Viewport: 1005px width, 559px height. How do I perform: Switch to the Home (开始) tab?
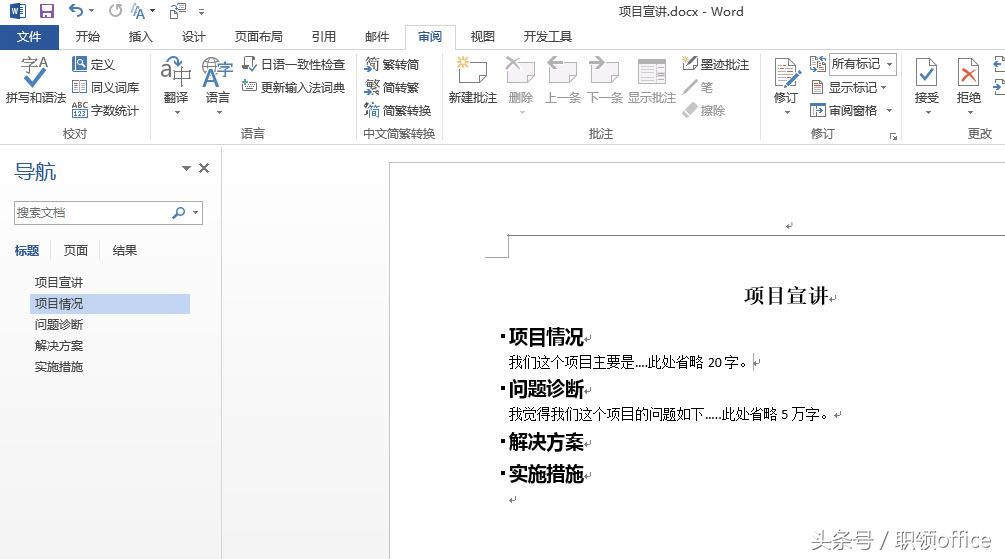[x=87, y=37]
